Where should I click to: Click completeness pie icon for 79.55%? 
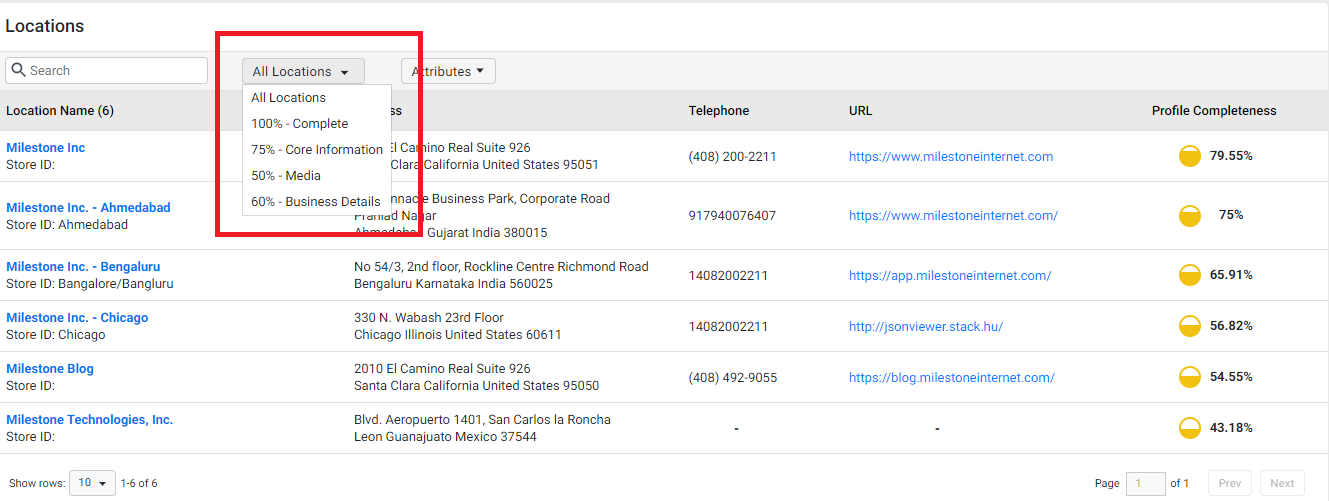1190,156
